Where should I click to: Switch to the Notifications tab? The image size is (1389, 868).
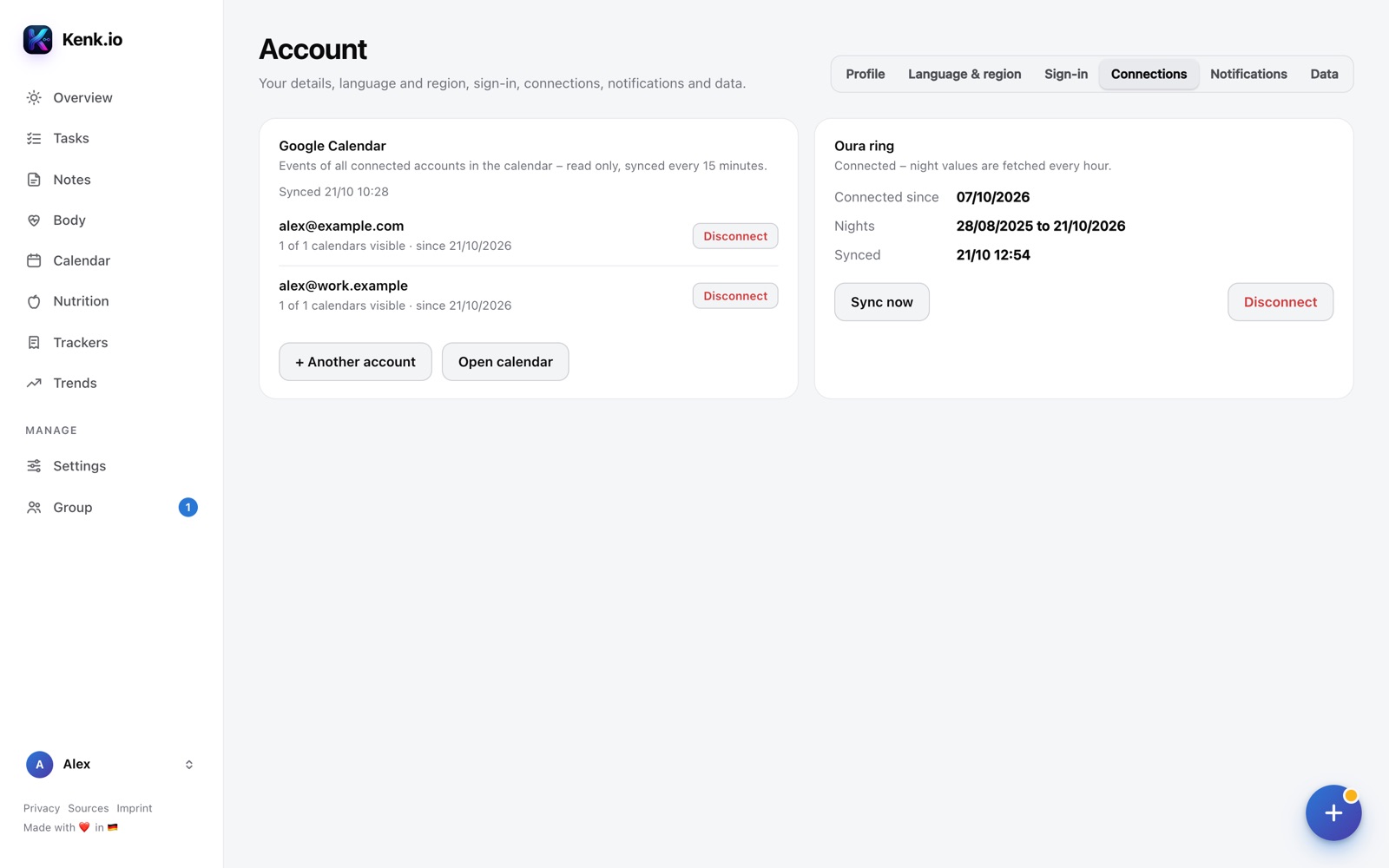1248,75
